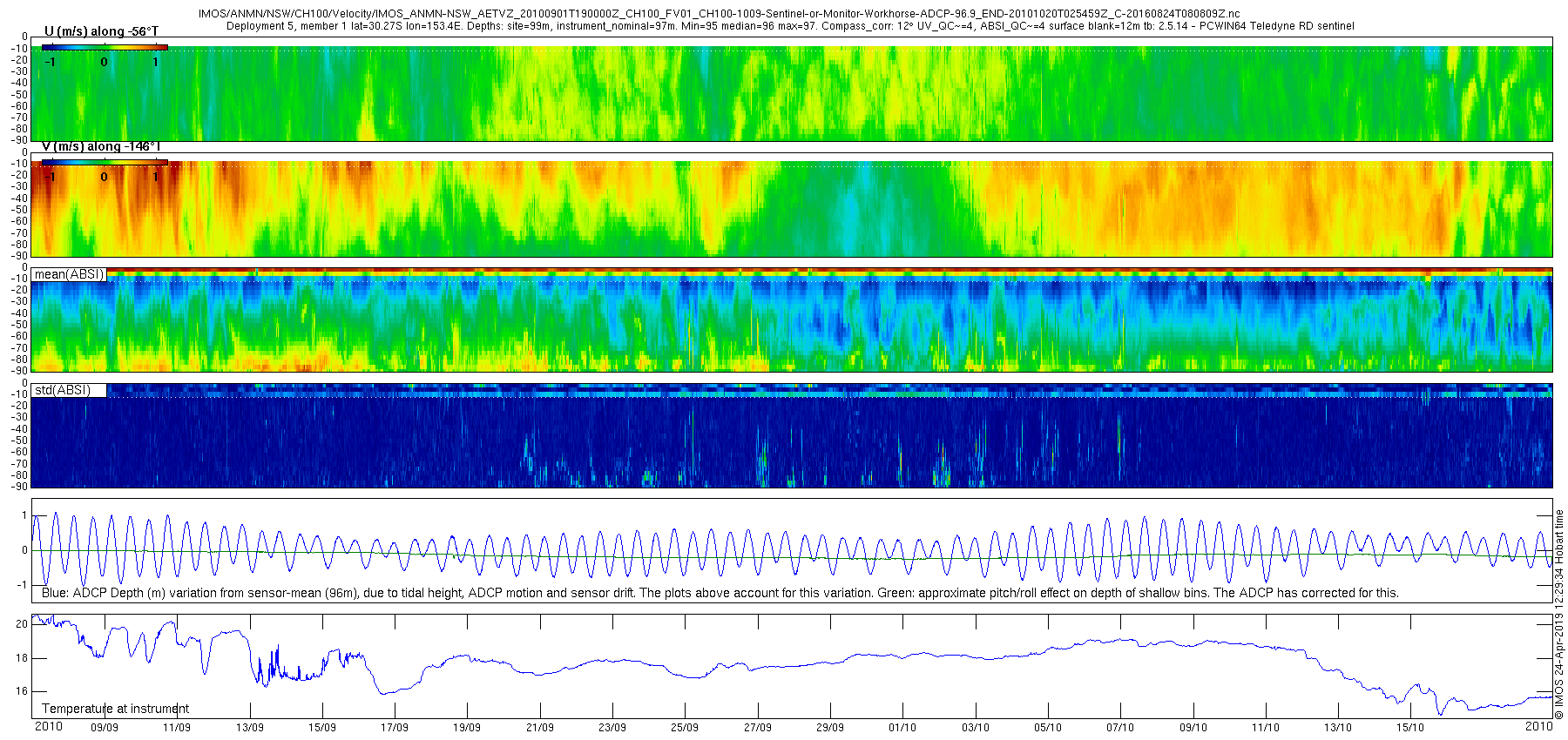
Task: Click the '20' tick on temperature axis
Action: click(x=22, y=624)
